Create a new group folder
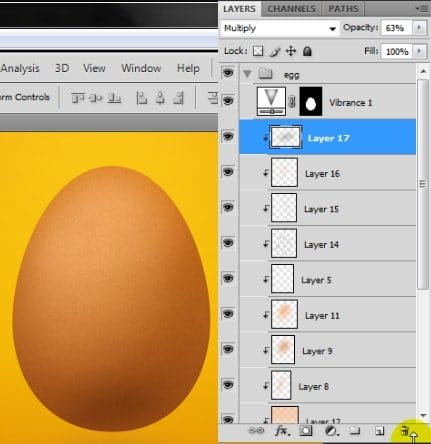431x444 pixels. [354, 431]
